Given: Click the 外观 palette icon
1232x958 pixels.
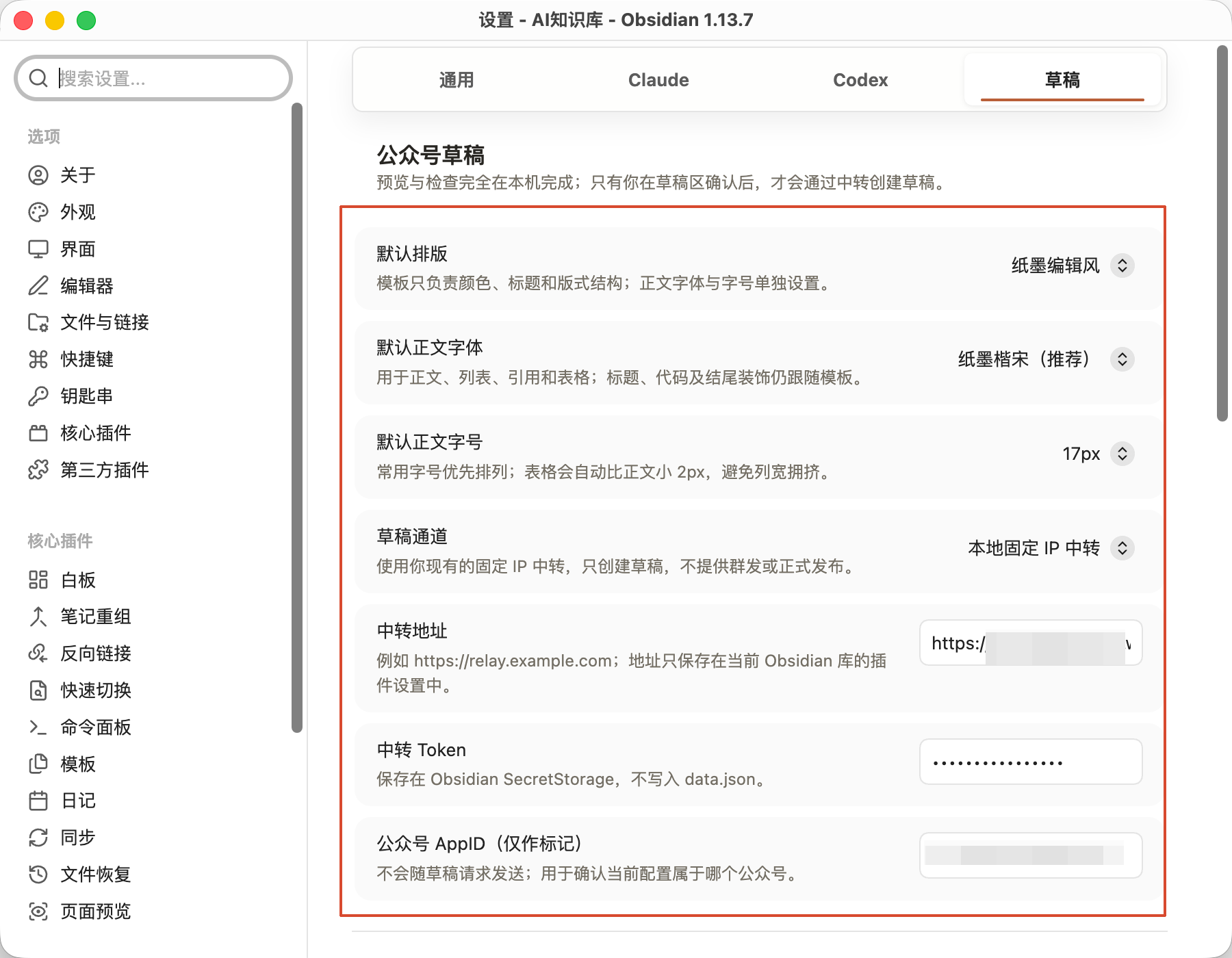Looking at the screenshot, I should point(38,212).
